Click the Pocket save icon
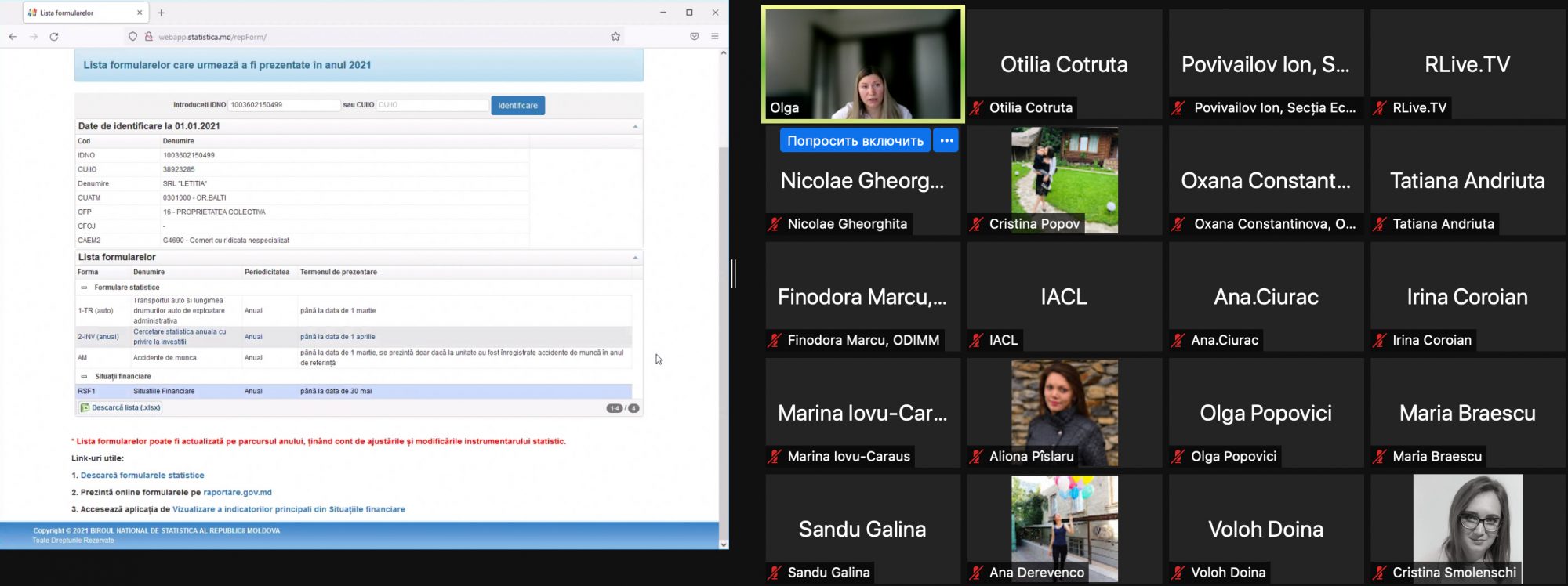Image resolution: width=1568 pixels, height=586 pixels. click(x=694, y=37)
